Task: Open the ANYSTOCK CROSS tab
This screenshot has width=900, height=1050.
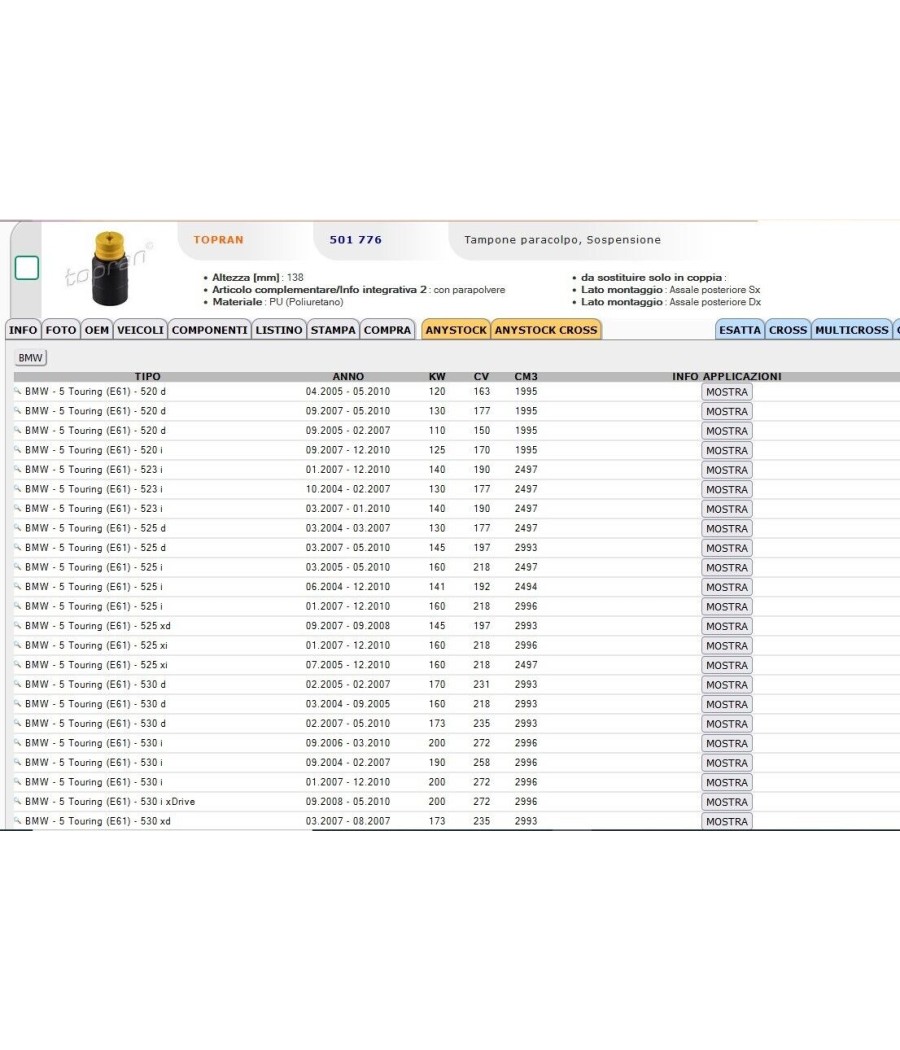Action: (546, 330)
